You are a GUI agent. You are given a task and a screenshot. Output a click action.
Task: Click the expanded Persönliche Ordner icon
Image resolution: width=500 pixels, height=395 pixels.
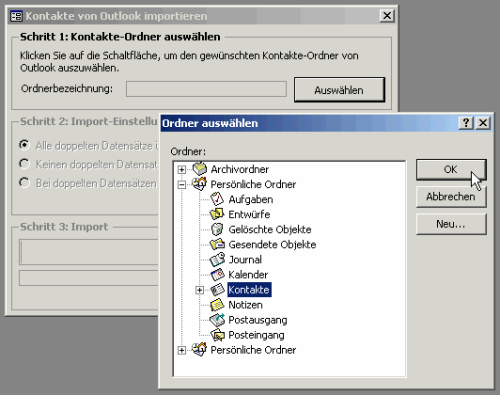200,184
